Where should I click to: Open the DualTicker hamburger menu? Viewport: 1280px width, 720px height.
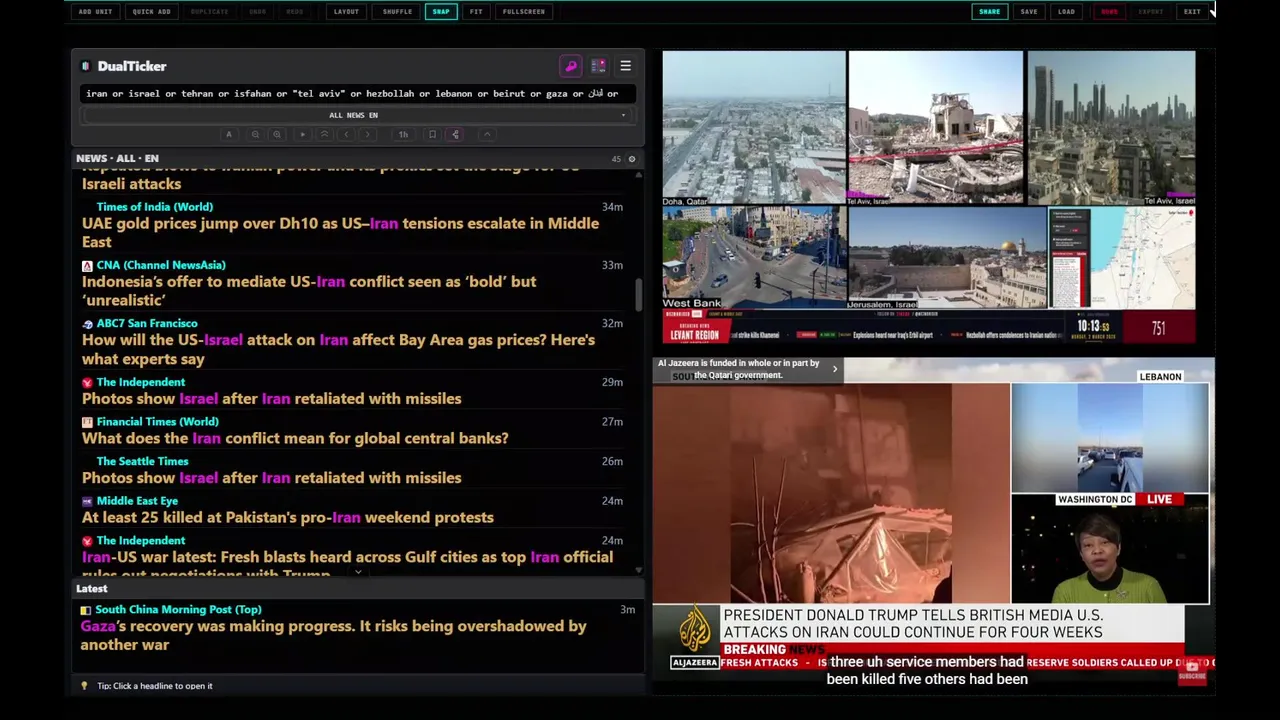(625, 66)
